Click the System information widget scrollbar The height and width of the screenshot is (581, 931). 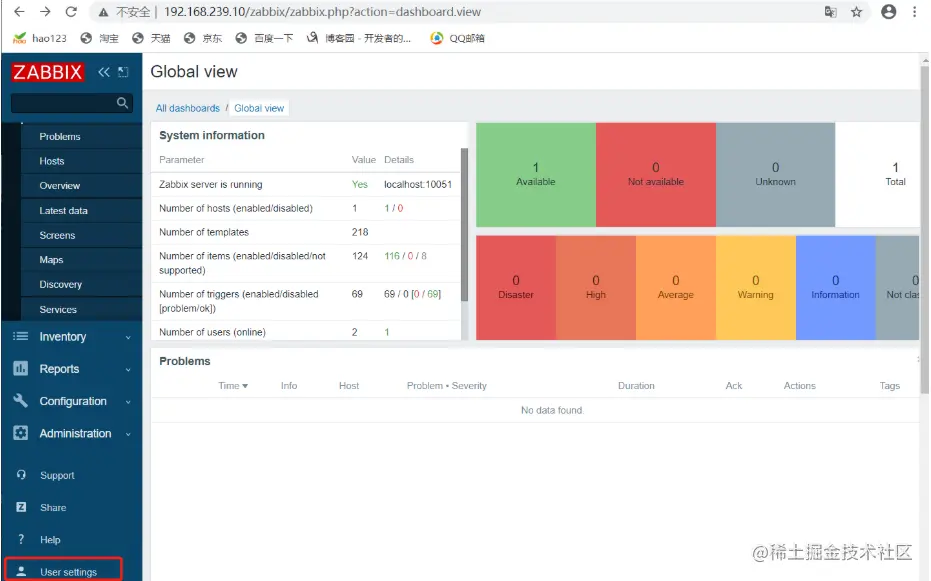coord(464,224)
